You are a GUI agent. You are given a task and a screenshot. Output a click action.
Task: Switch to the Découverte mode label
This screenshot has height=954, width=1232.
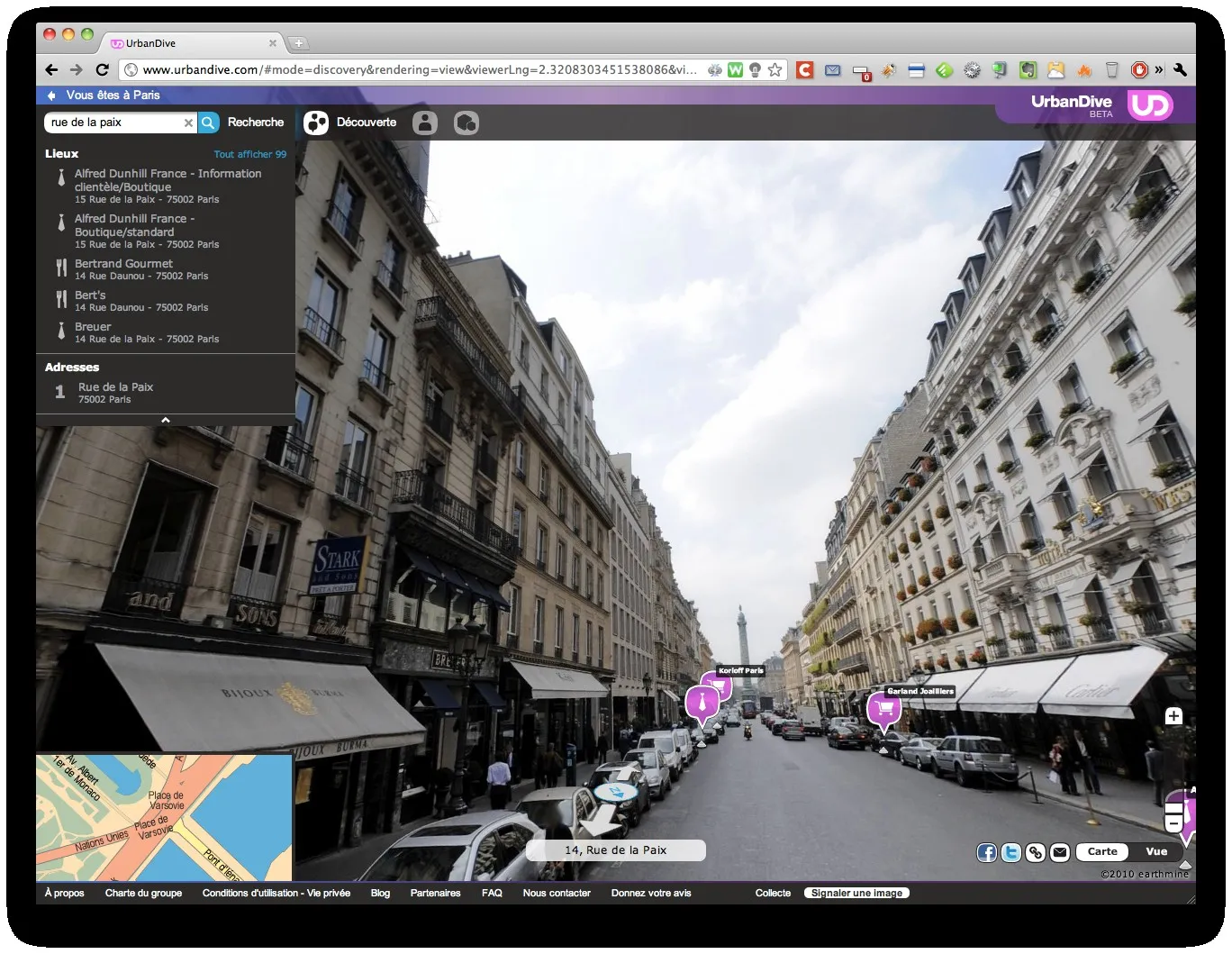[367, 123]
